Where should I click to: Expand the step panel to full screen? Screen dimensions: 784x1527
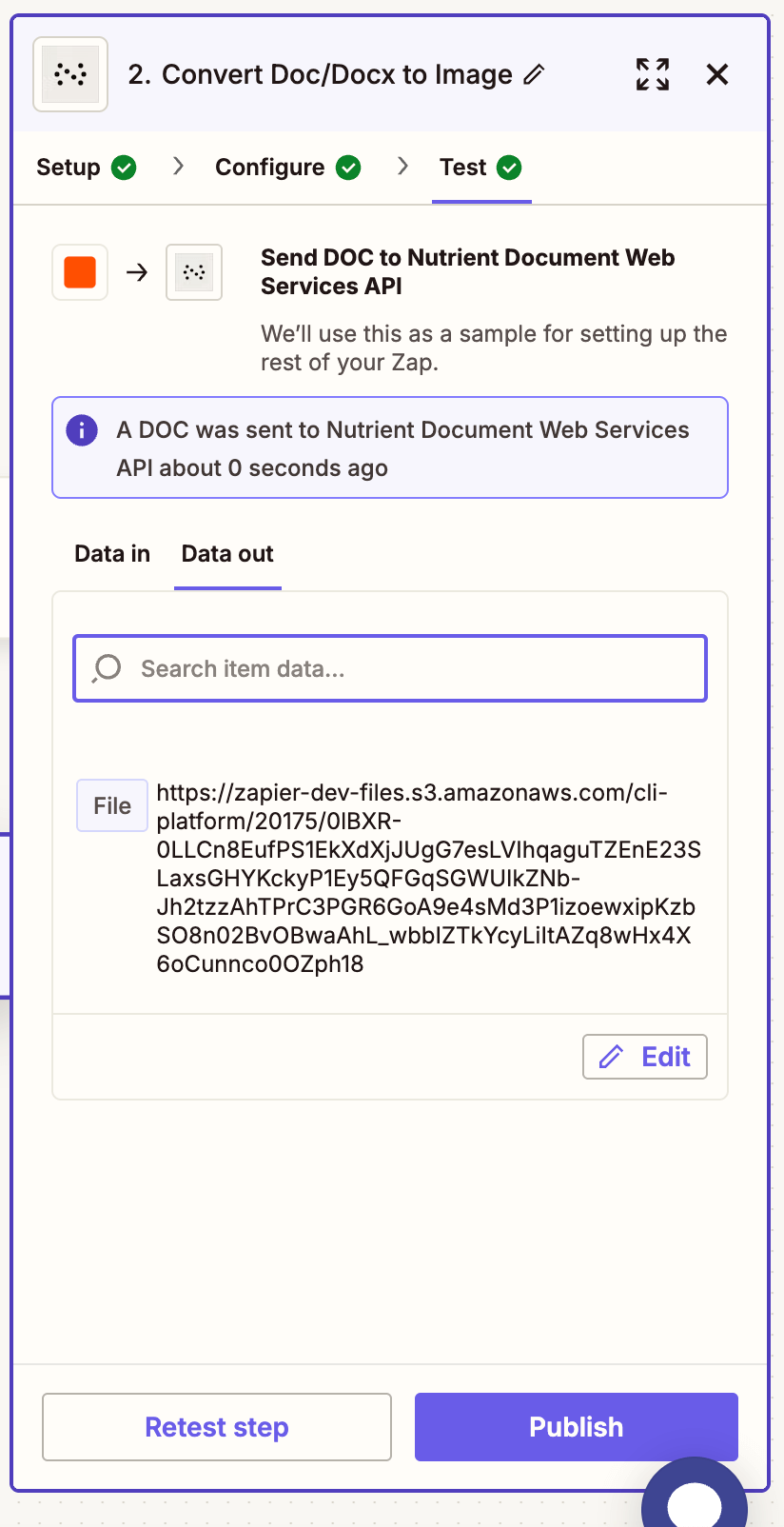coord(653,74)
